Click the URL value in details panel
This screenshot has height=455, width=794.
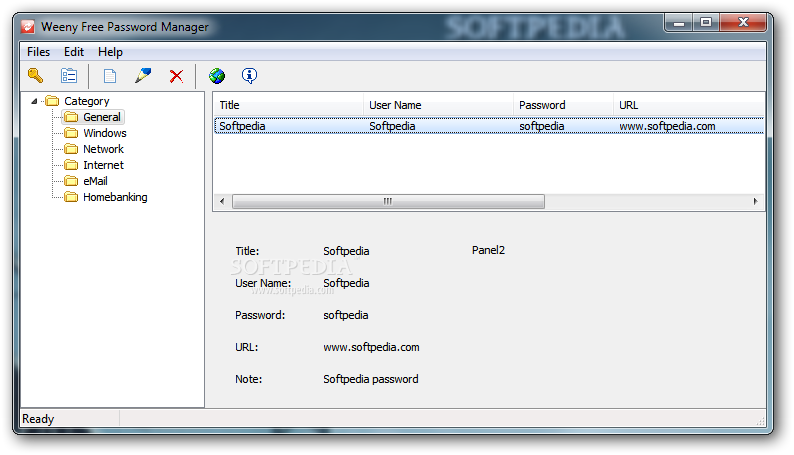(371, 347)
